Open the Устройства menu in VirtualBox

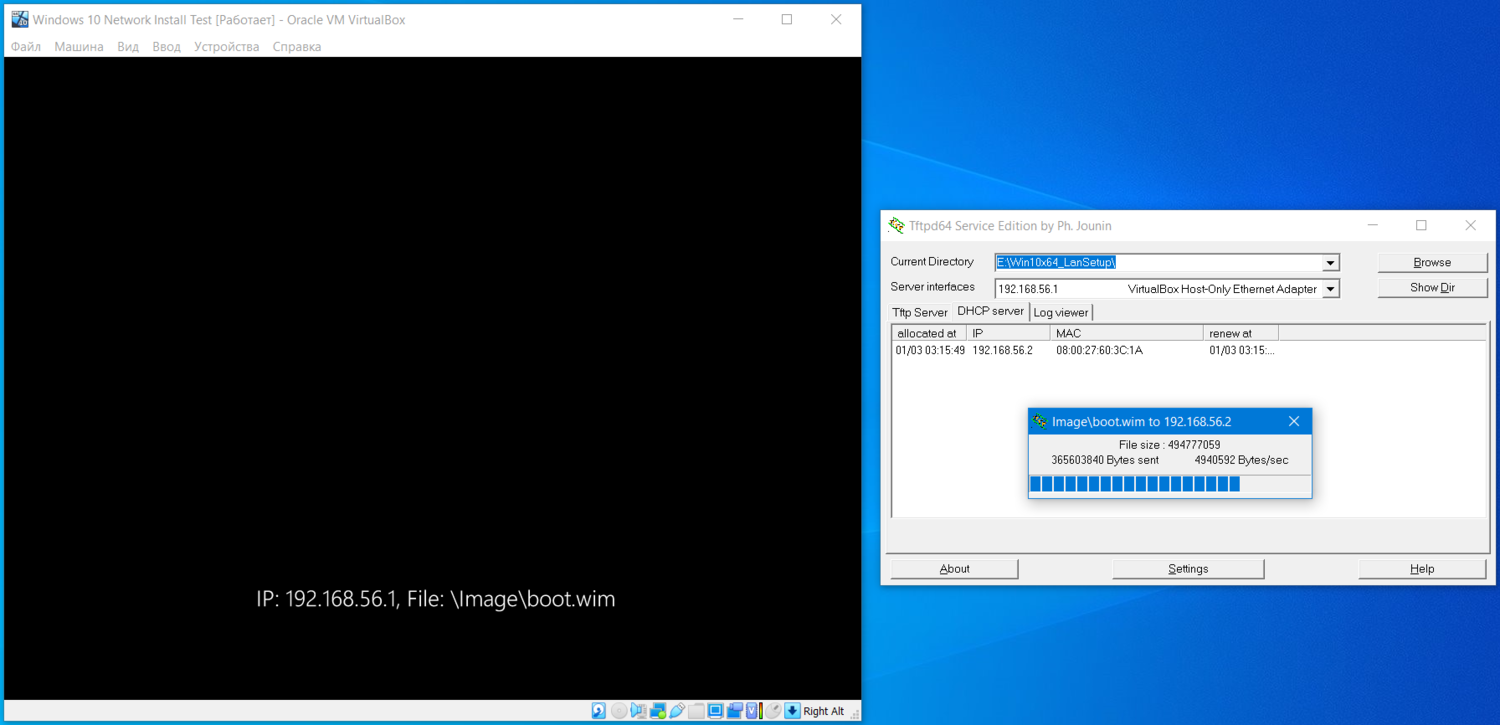(227, 47)
